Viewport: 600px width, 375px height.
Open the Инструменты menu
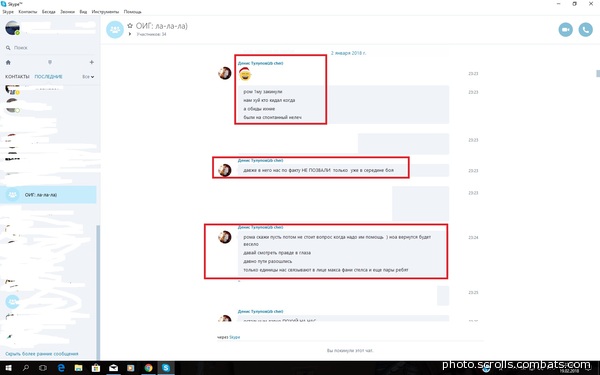click(105, 12)
